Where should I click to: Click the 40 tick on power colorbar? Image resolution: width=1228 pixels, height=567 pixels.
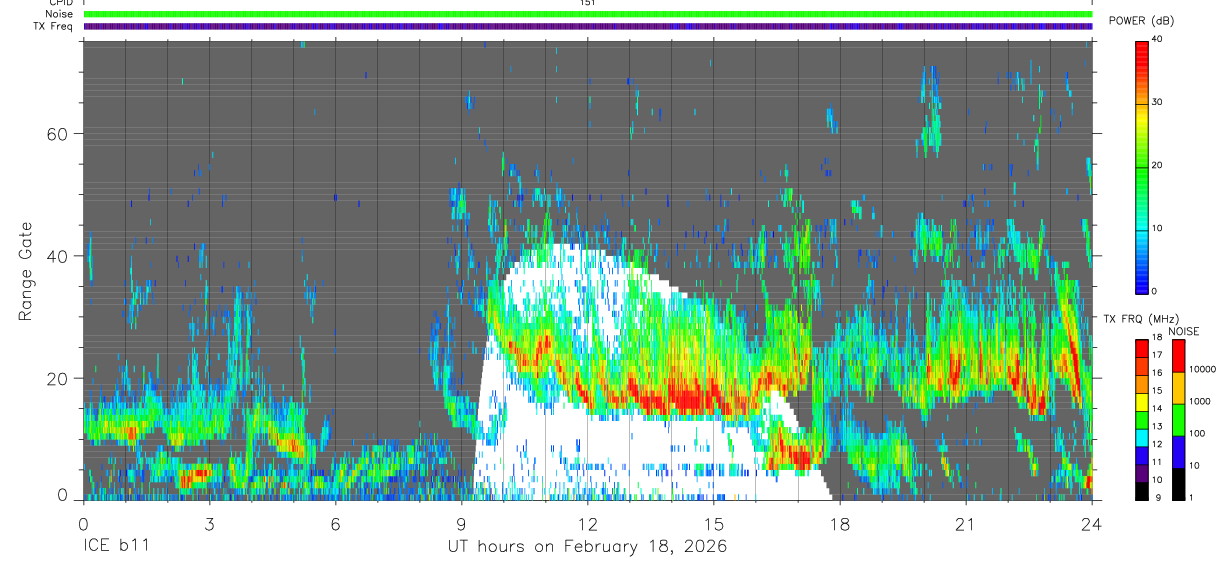(x=1158, y=38)
